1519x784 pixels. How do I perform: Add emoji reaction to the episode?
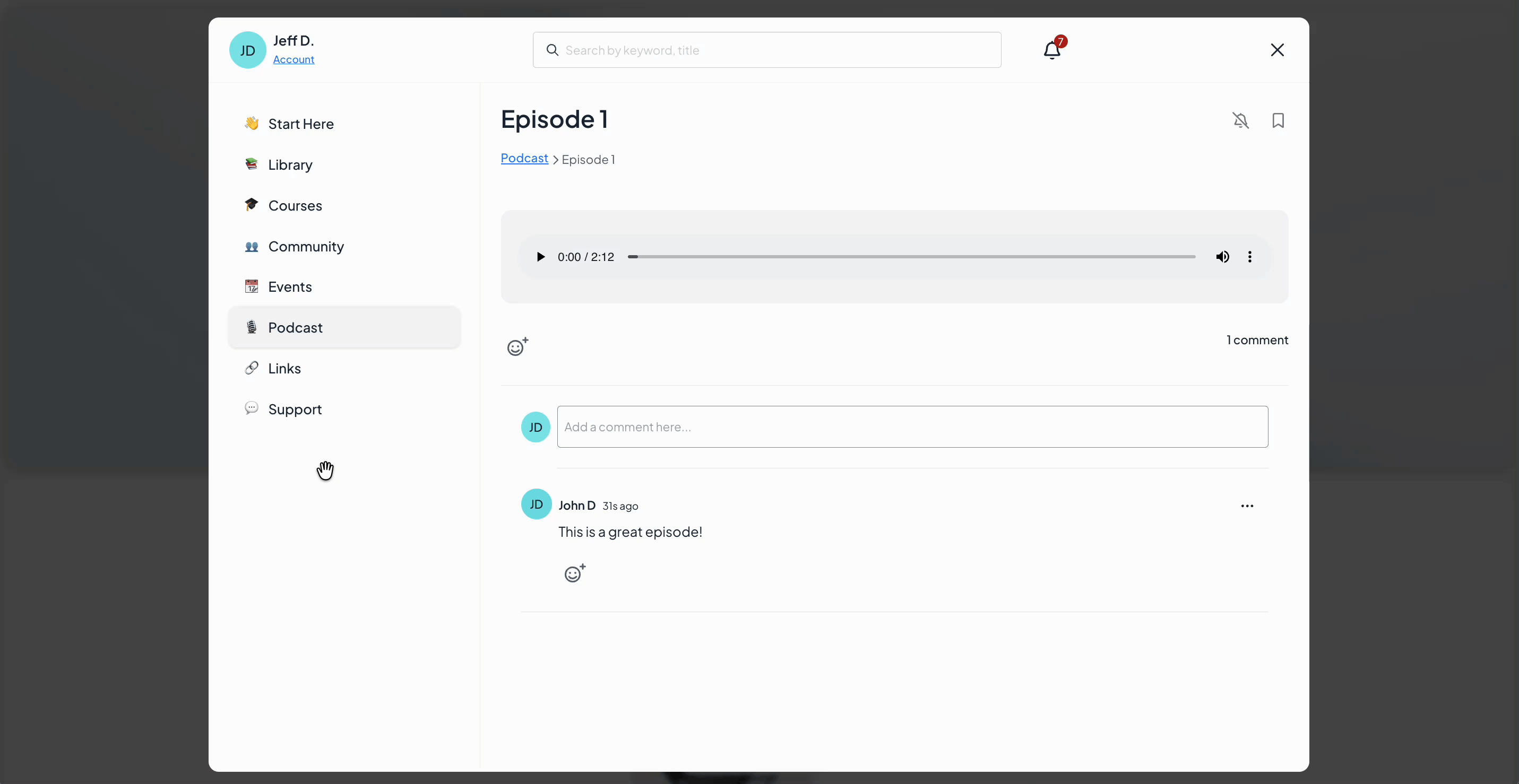pos(517,346)
